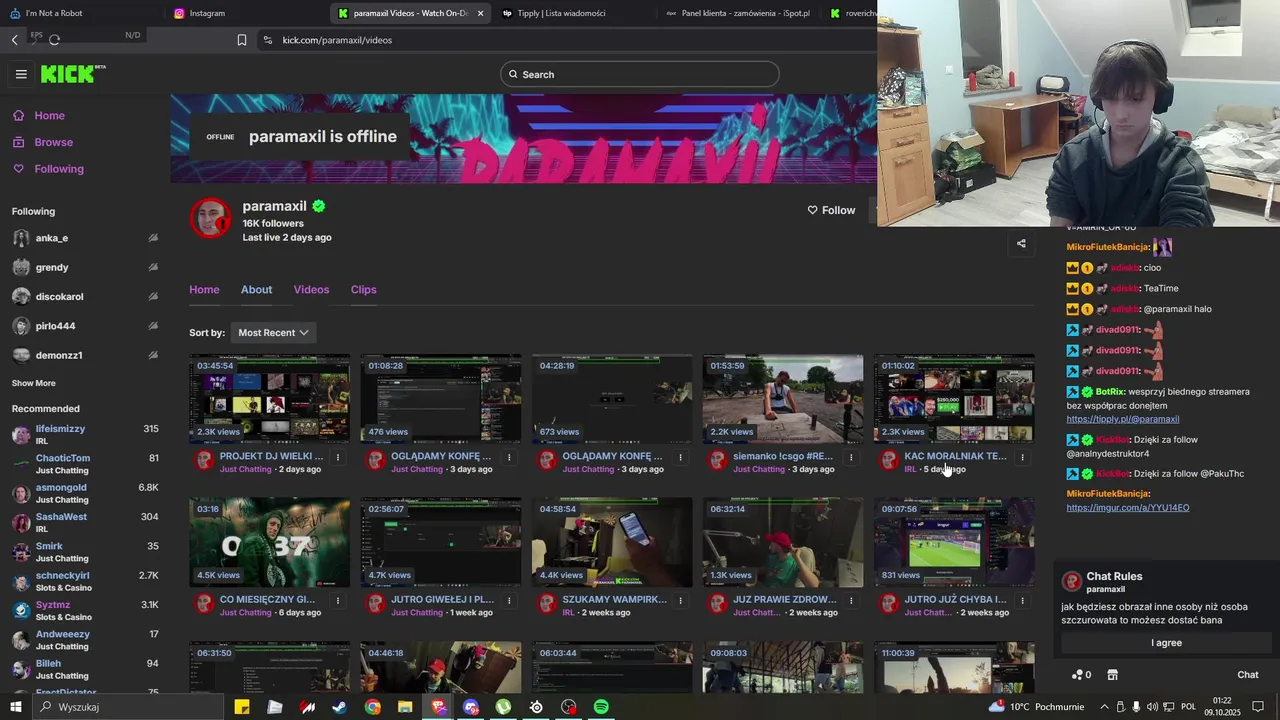This screenshot has width=1280, height=720.
Task: Show hidden system tray icons
Action: coord(1104,707)
